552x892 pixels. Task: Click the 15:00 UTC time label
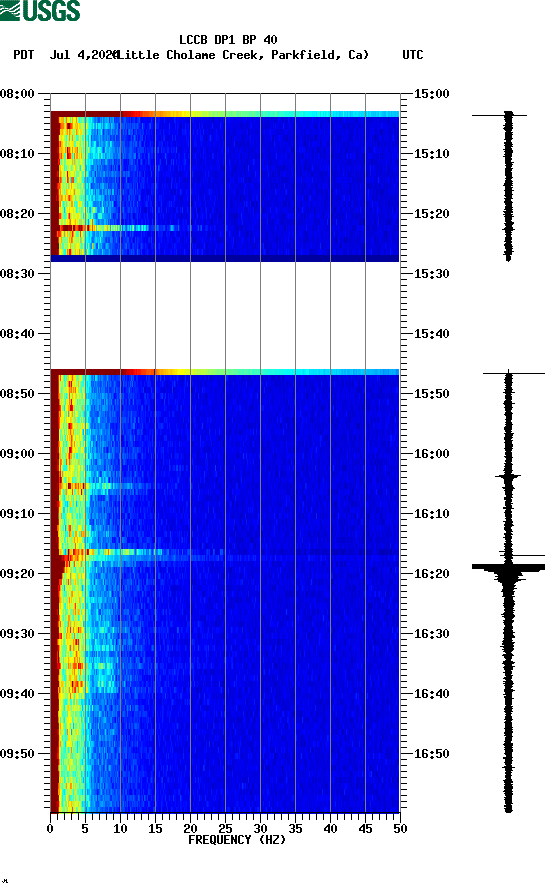click(431, 94)
